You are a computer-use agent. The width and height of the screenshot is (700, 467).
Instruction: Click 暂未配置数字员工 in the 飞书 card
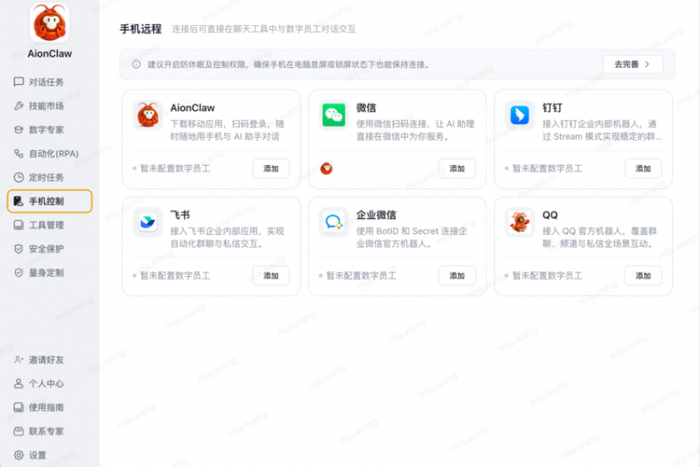point(175,275)
